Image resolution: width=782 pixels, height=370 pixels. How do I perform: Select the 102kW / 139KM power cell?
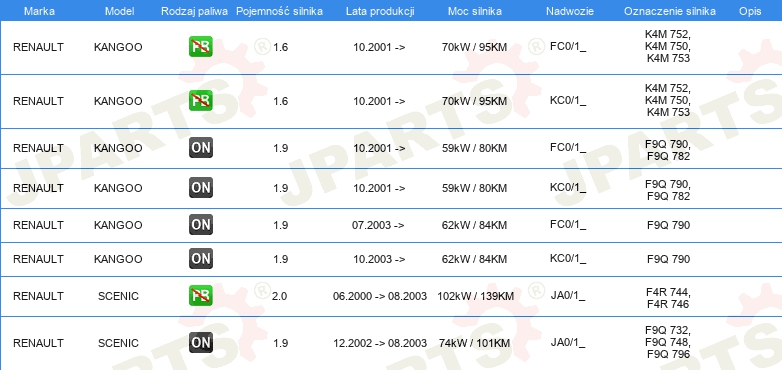point(475,296)
